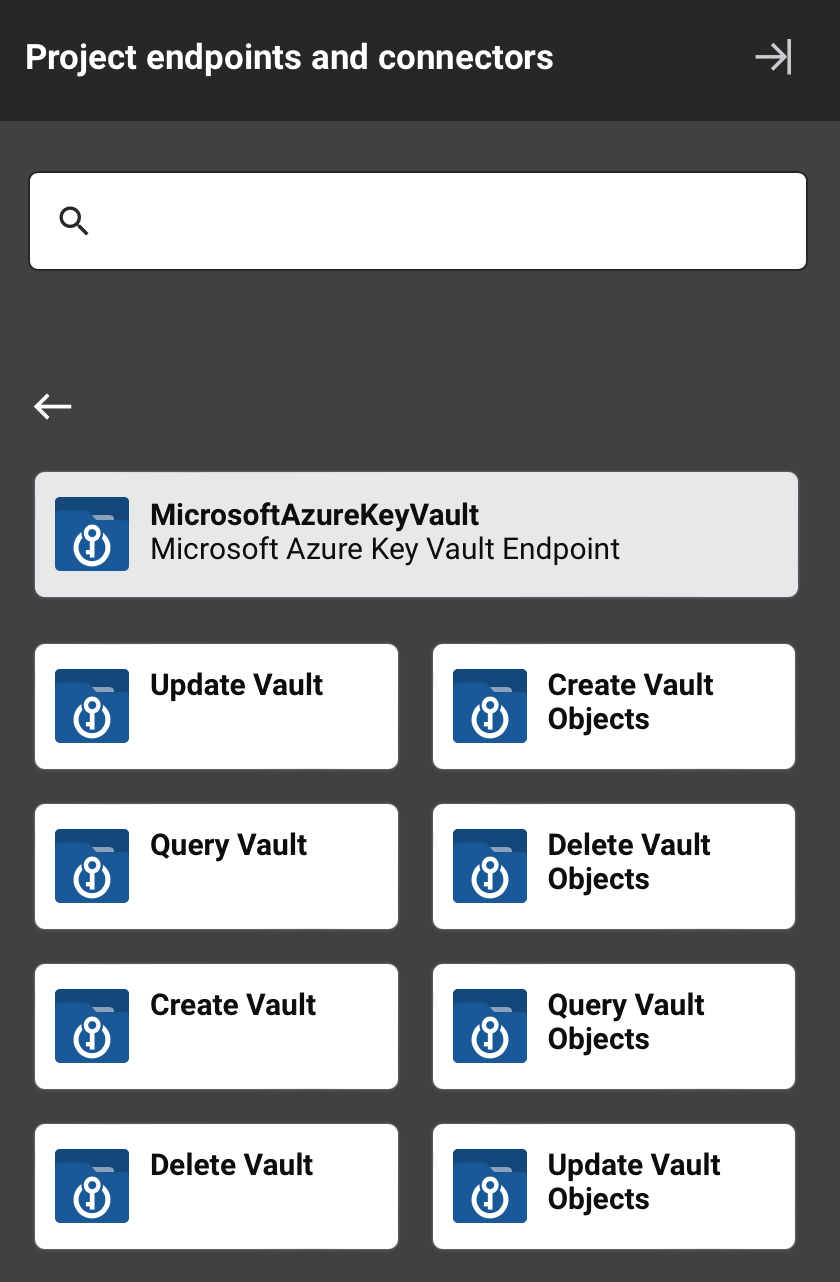Open the Update Vault operation

click(216, 706)
